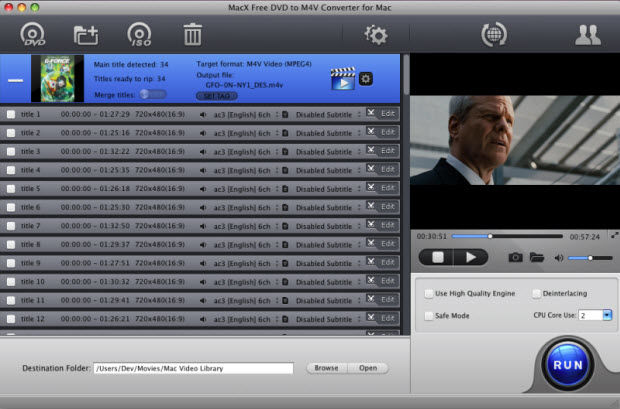Enable Use High Quality Engine checkbox
The height and width of the screenshot is (409, 620).
pyautogui.click(x=429, y=293)
